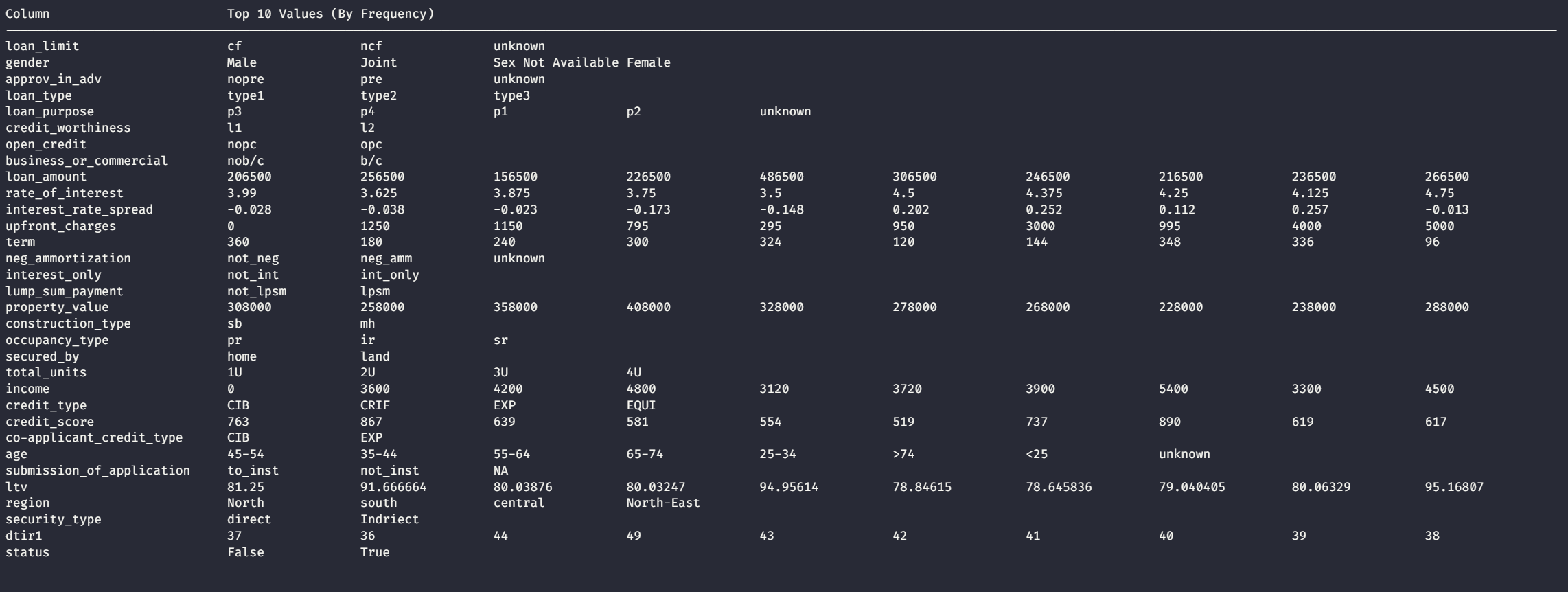The image size is (1568, 592).
Task: Select 'unknown' in the loan_purpose row
Action: coord(785,111)
